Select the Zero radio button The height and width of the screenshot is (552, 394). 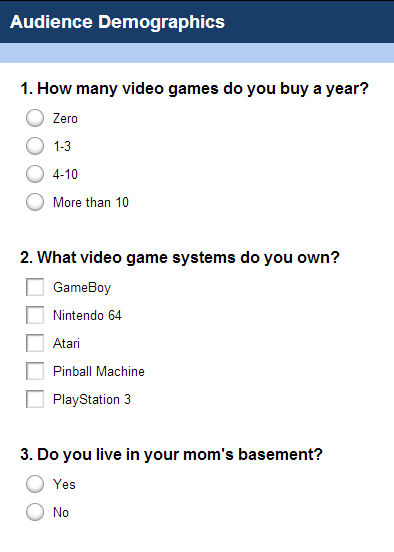point(35,118)
